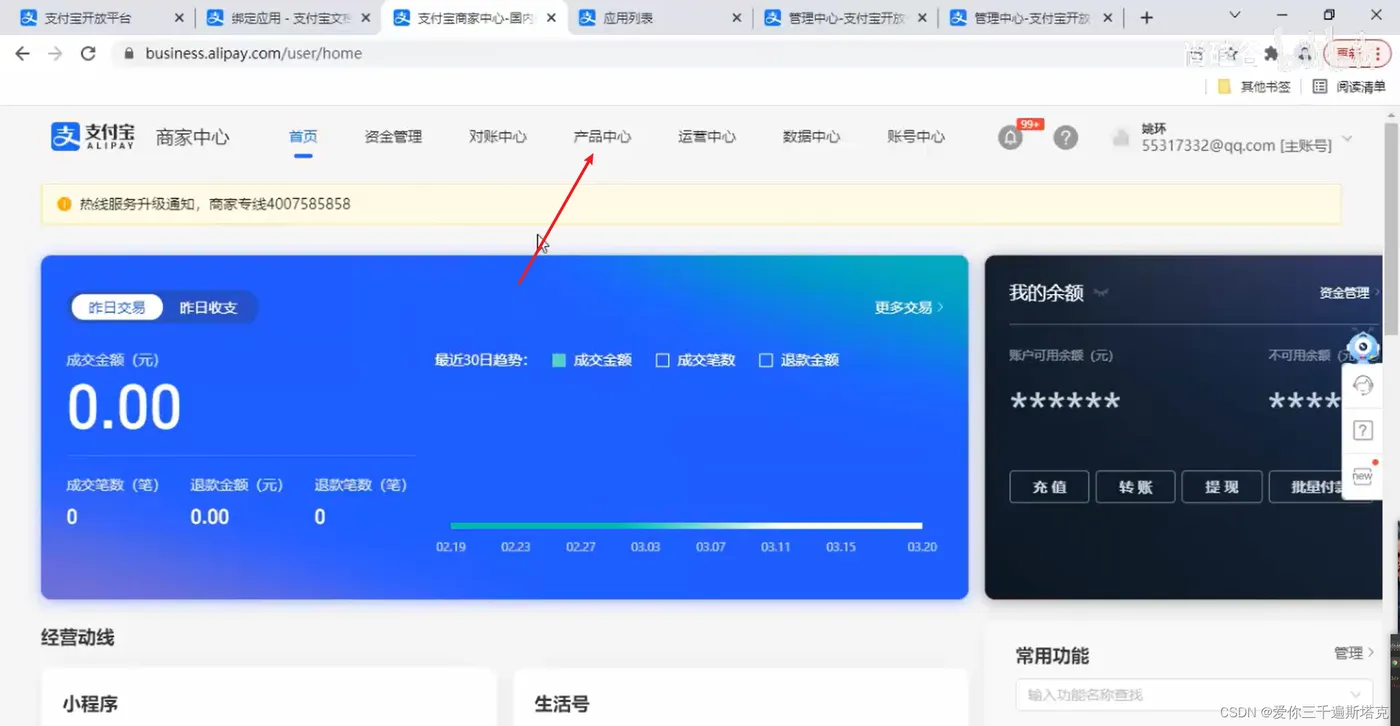
Task: Open the 数据中心 navigation menu
Action: click(x=811, y=137)
